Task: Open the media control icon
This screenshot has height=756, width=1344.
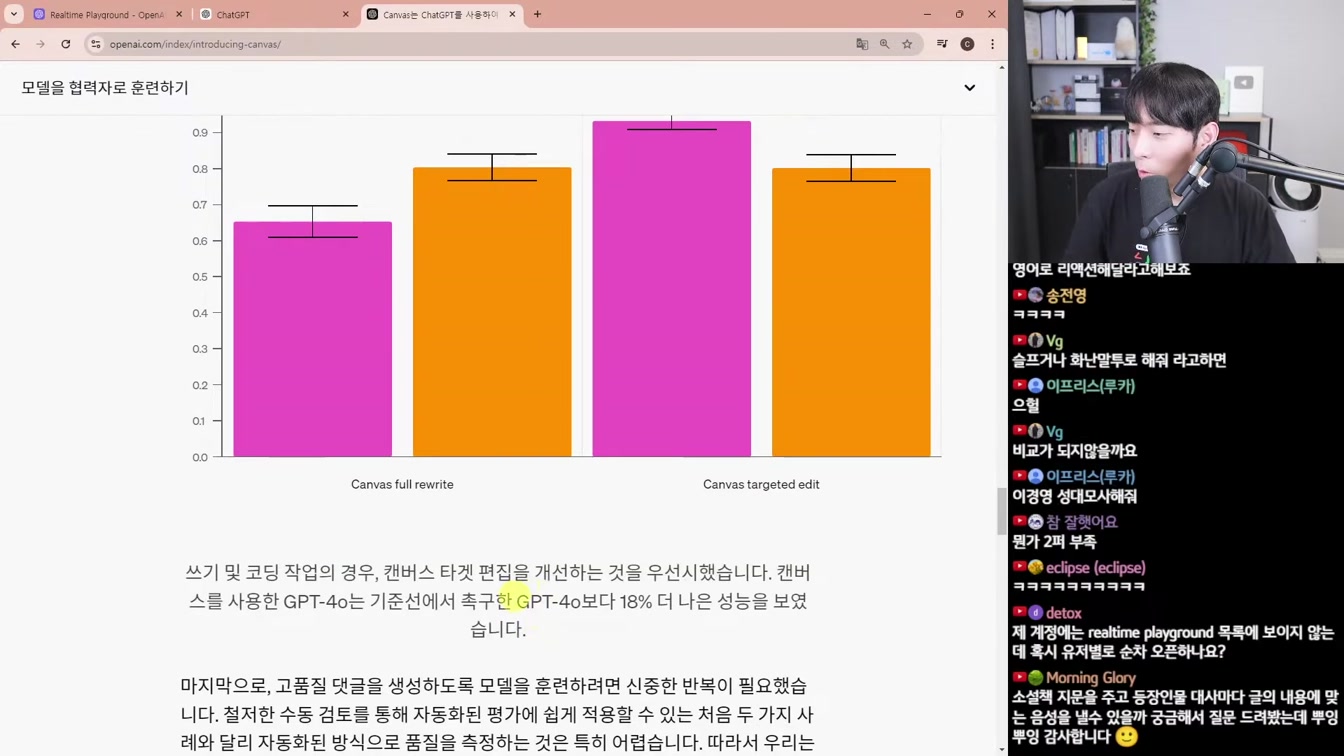Action: [942, 44]
